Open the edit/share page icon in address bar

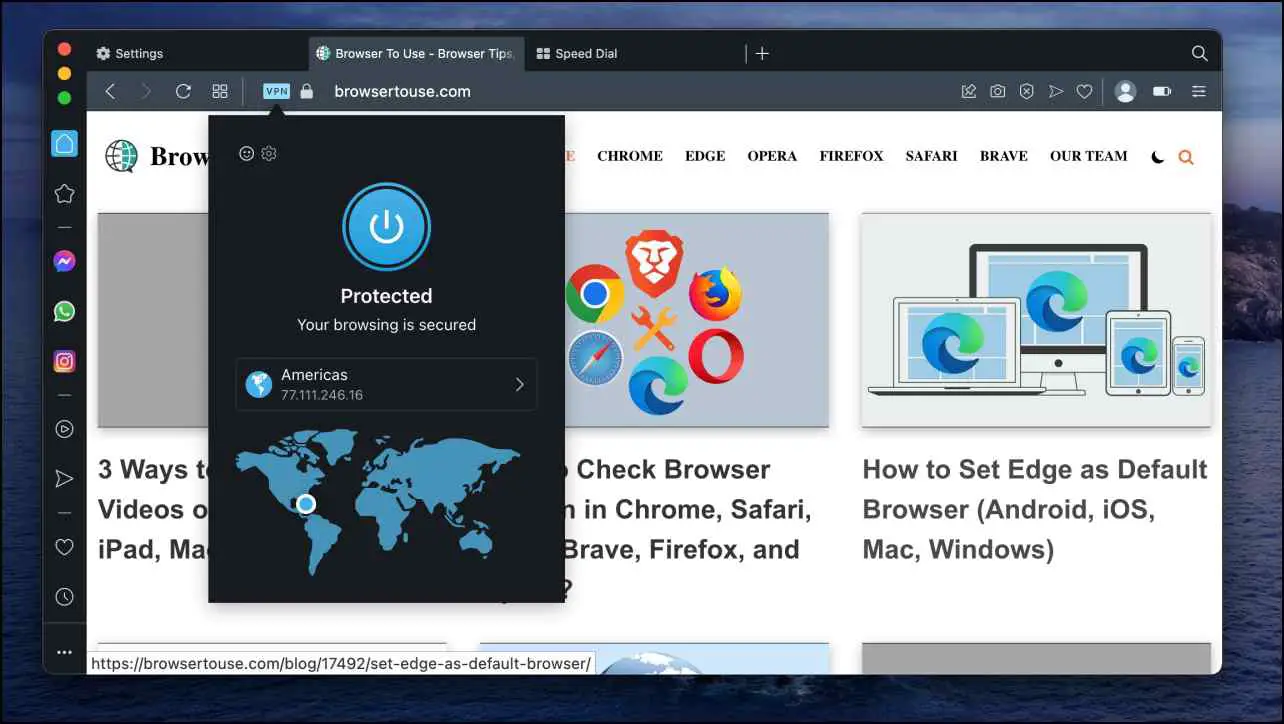[x=968, y=91]
